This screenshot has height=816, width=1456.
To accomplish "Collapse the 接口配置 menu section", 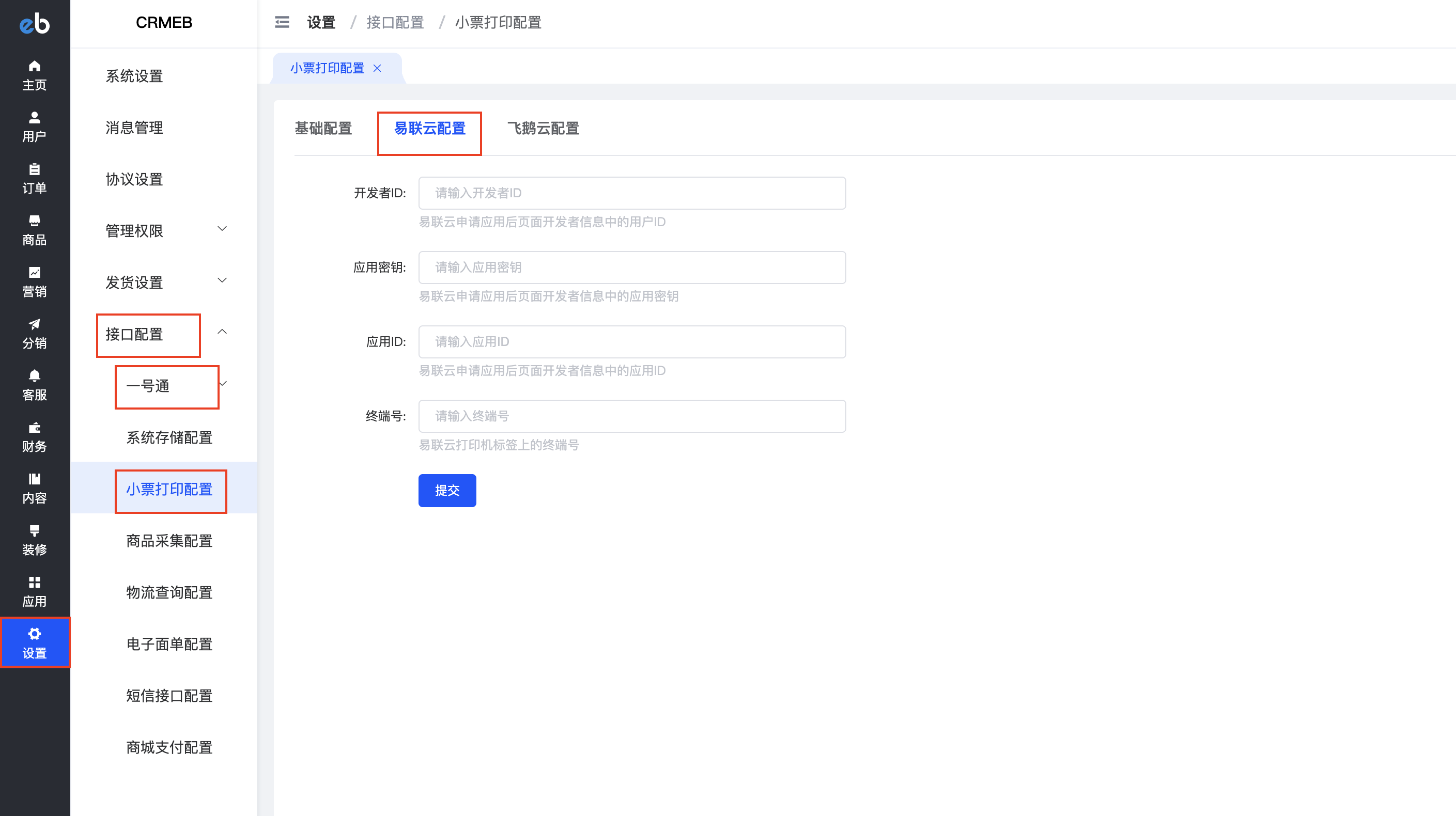I will tap(222, 332).
